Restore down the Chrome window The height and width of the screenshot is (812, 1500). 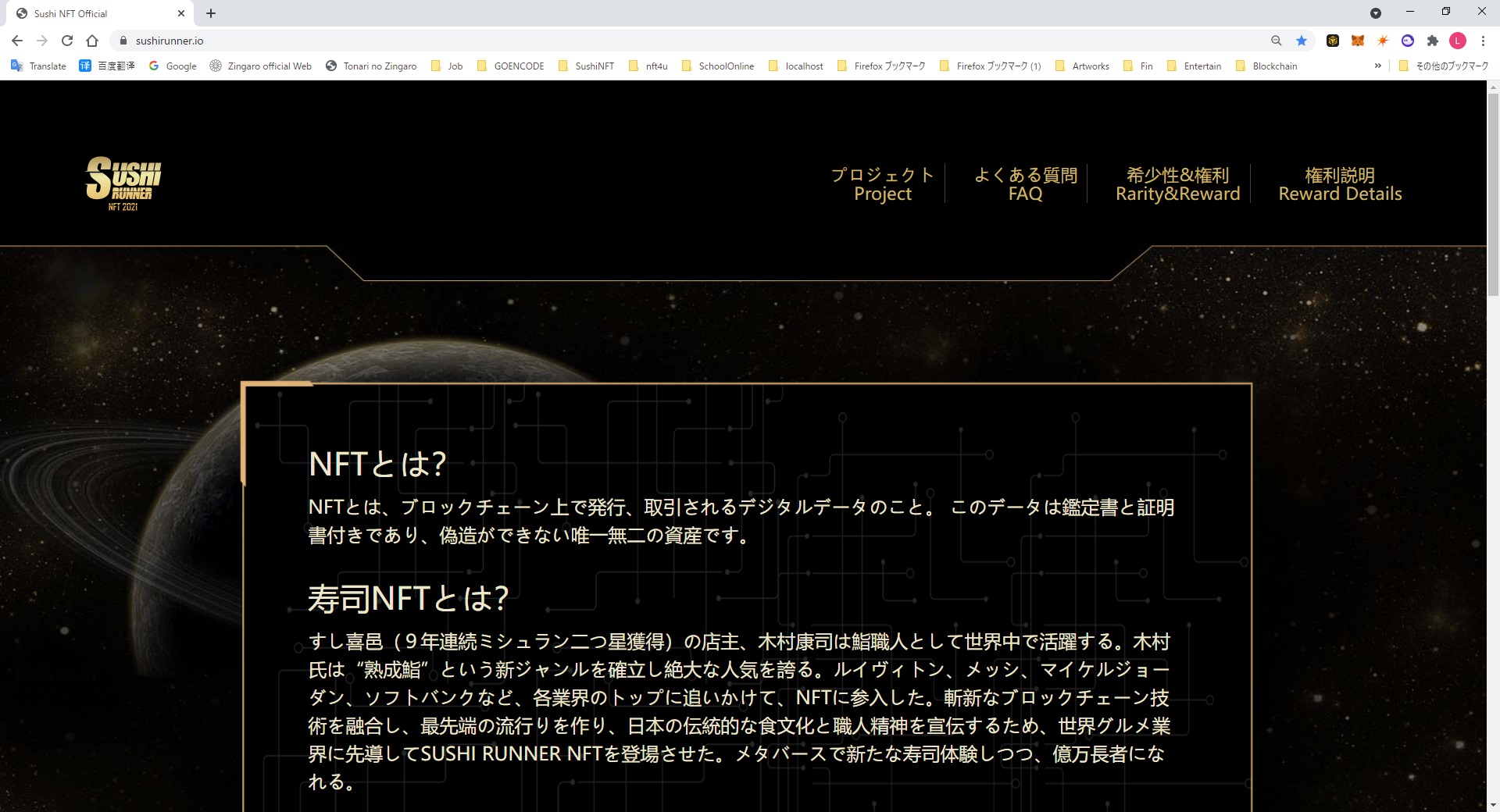click(1446, 12)
